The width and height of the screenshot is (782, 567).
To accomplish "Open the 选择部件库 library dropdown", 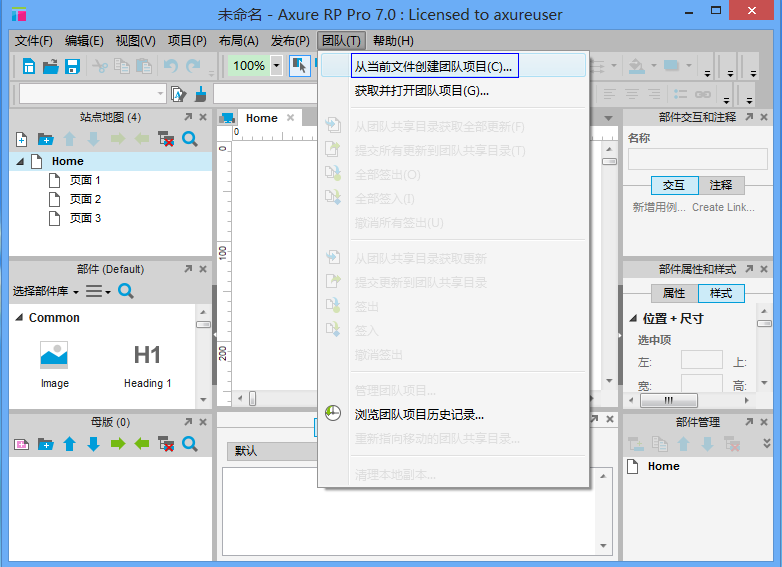I will (x=45, y=291).
